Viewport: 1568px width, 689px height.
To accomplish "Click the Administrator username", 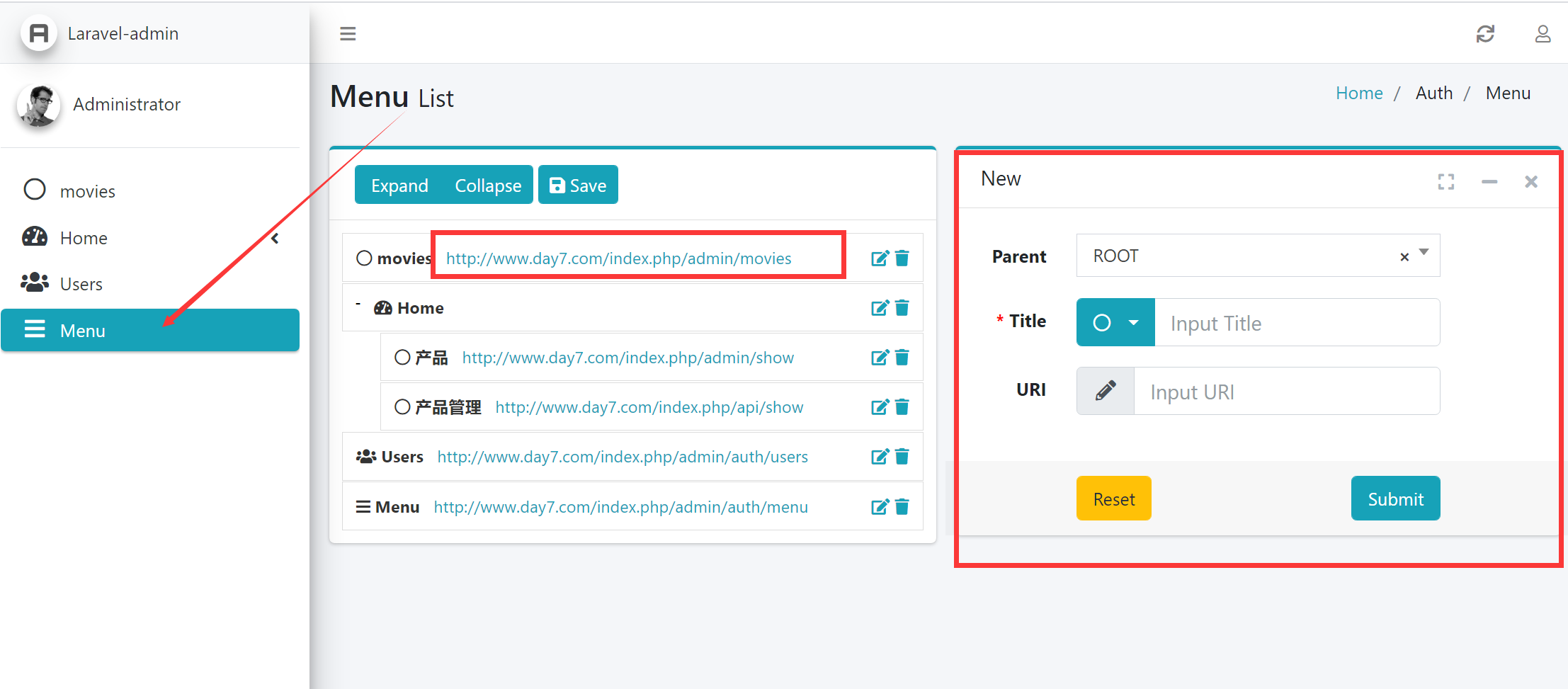I will (x=127, y=105).
